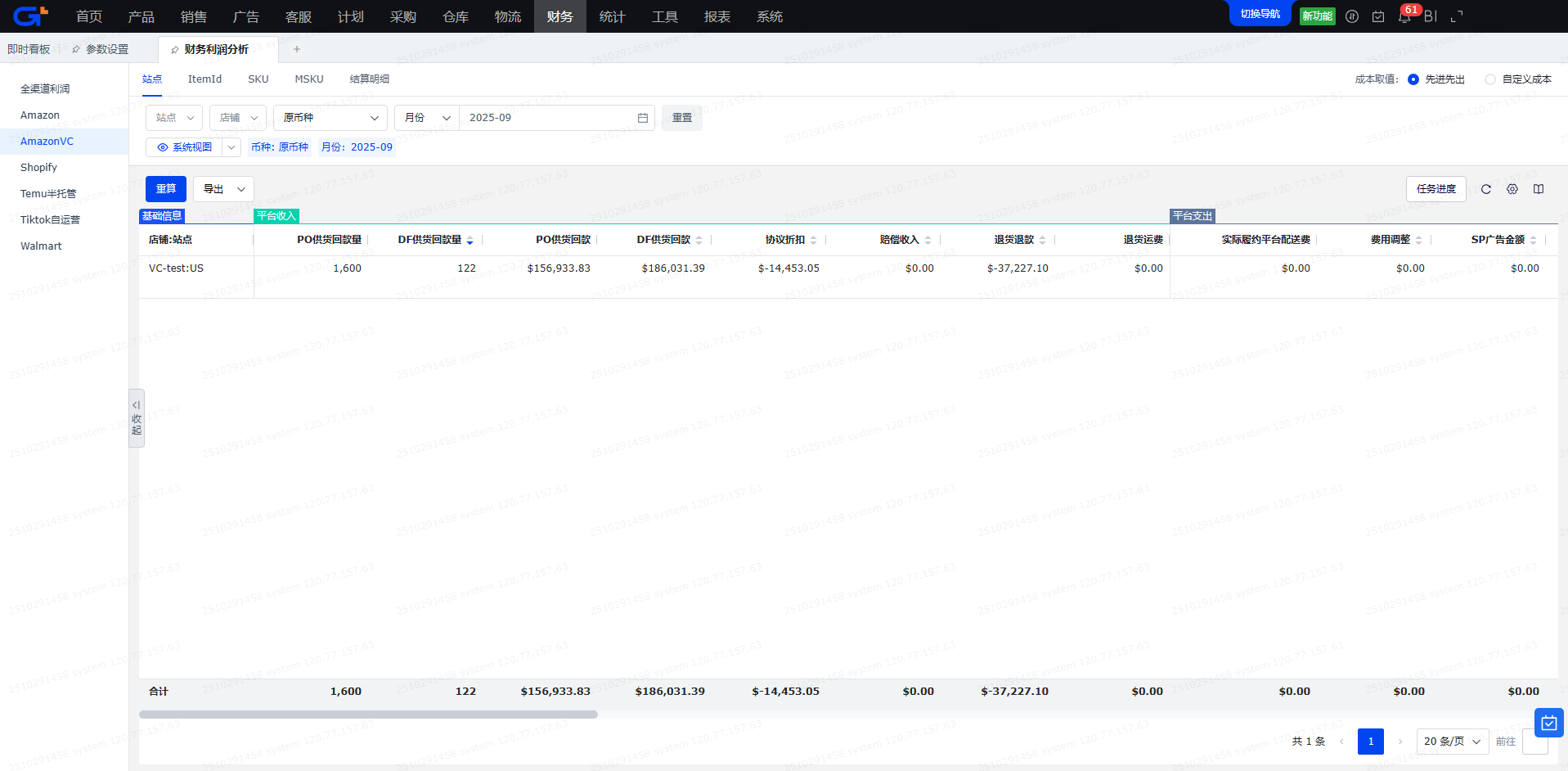Sort by 退货退款 column arrows

1043,241
